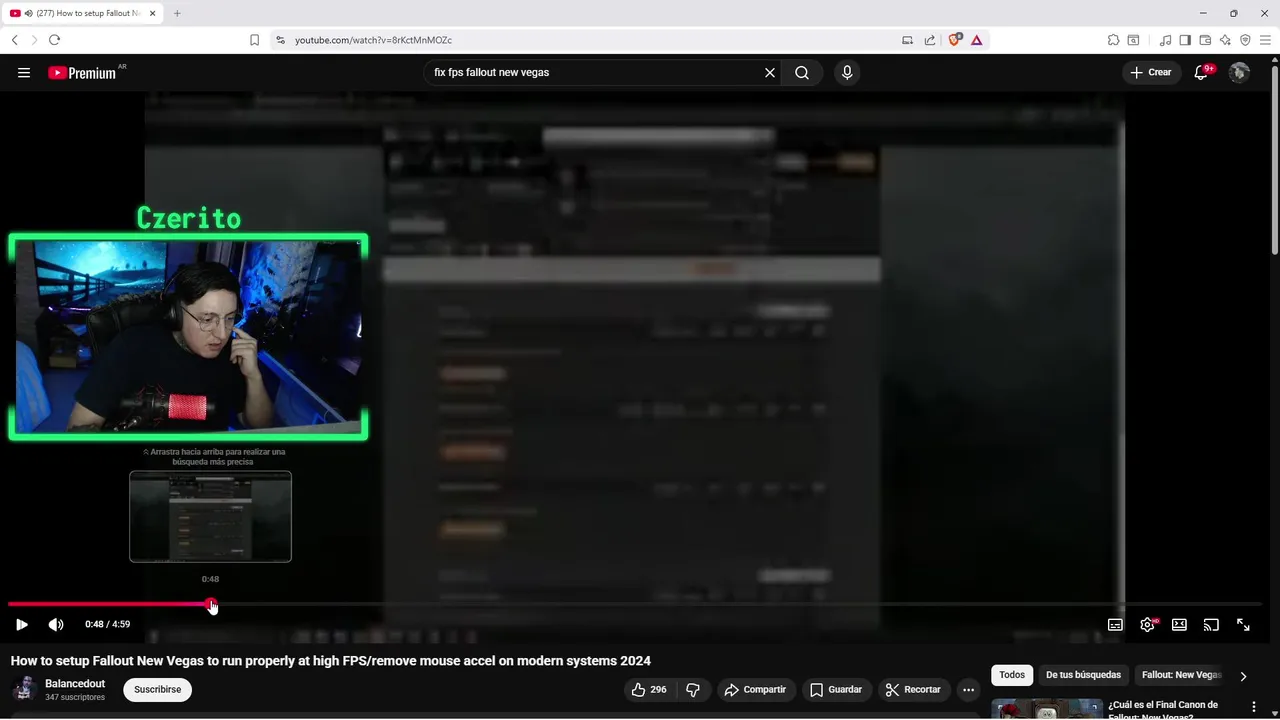Start voice search with microphone
Viewport: 1280px width, 720px height.
[x=847, y=72]
